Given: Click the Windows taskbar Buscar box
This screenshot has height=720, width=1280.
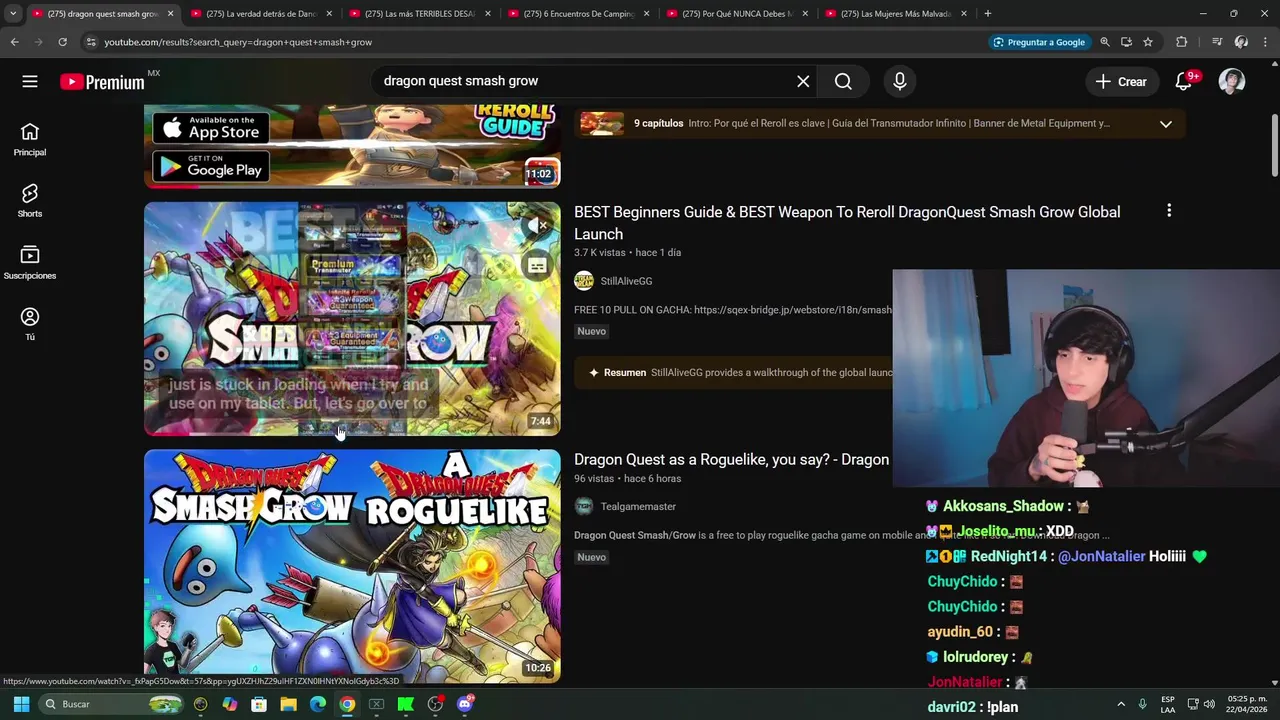Looking at the screenshot, I should pyautogui.click(x=113, y=704).
